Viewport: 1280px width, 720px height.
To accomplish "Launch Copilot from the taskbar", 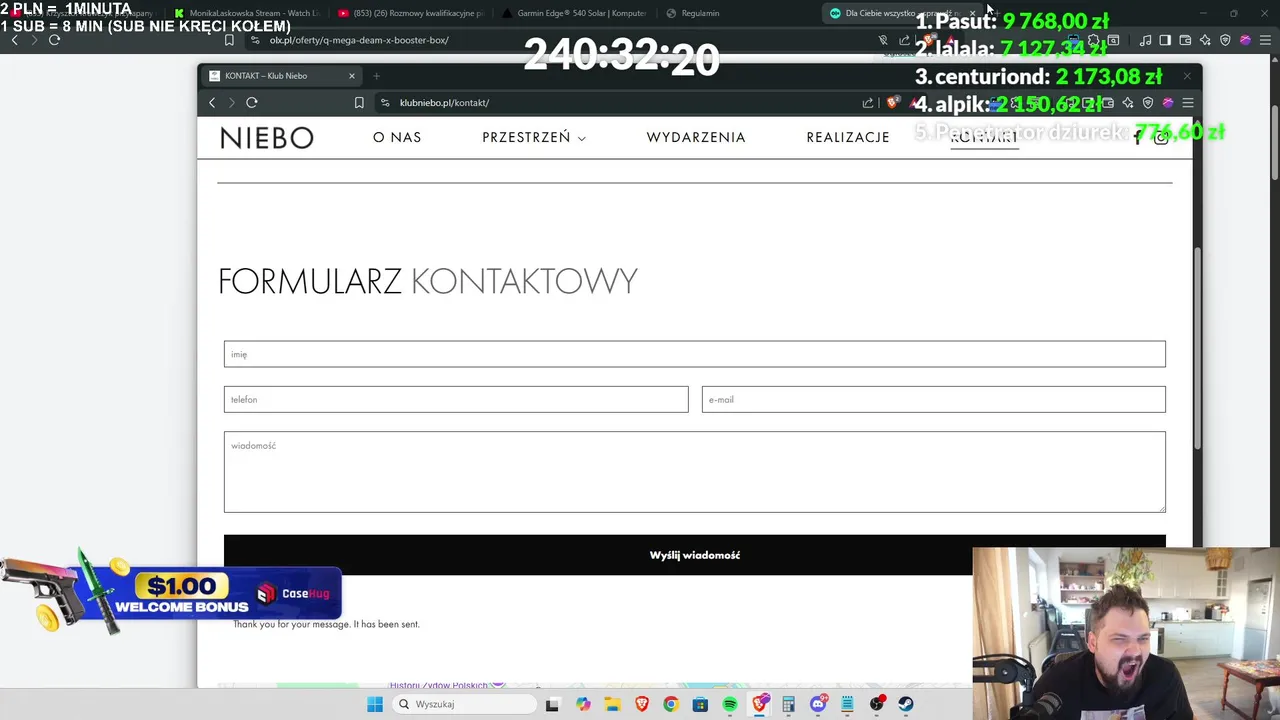I will coord(583,704).
